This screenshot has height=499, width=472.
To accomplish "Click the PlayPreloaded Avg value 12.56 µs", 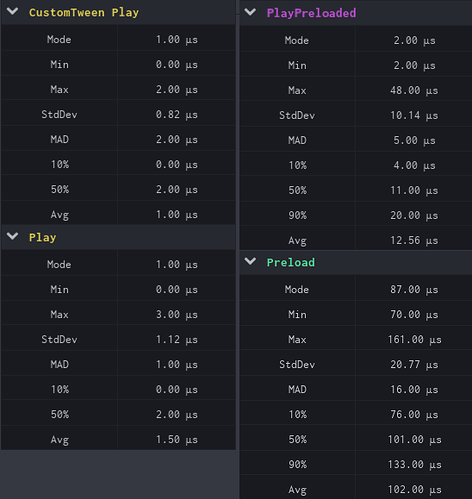I will click(414, 240).
